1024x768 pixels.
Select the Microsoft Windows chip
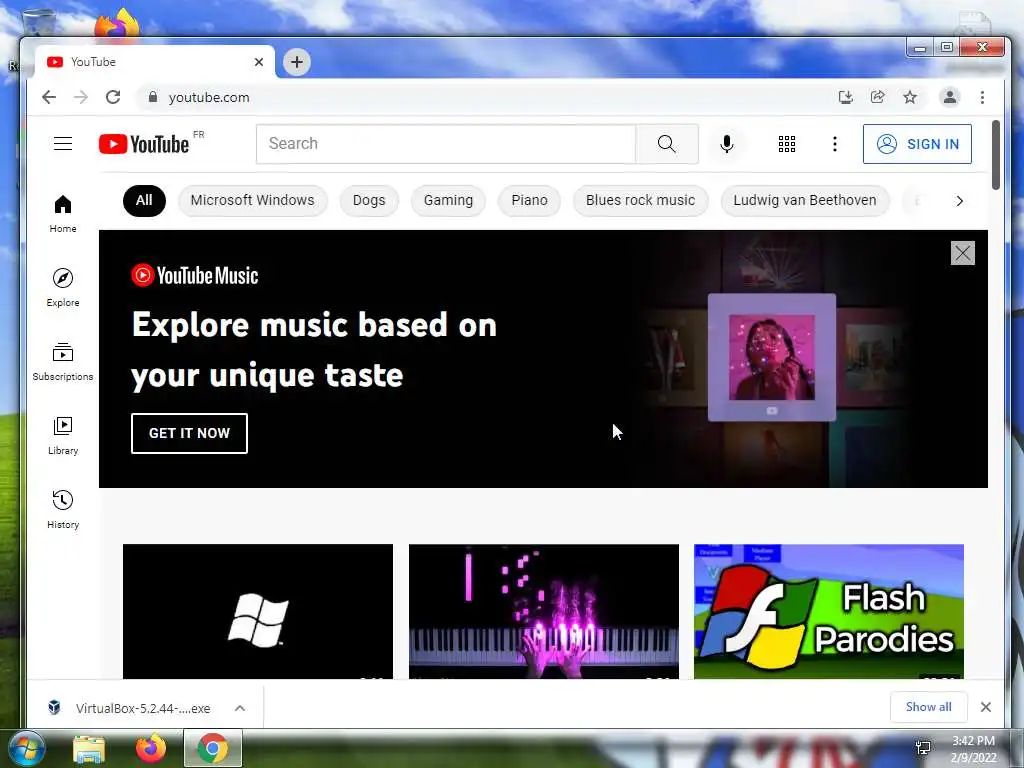click(x=253, y=200)
